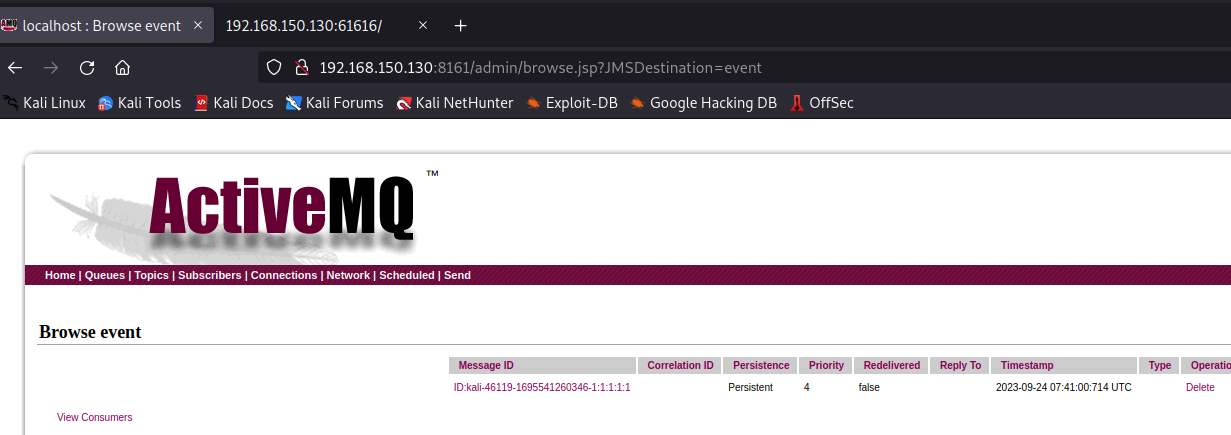Sort by Persistence column header
The height and width of the screenshot is (435, 1231).
761,365
